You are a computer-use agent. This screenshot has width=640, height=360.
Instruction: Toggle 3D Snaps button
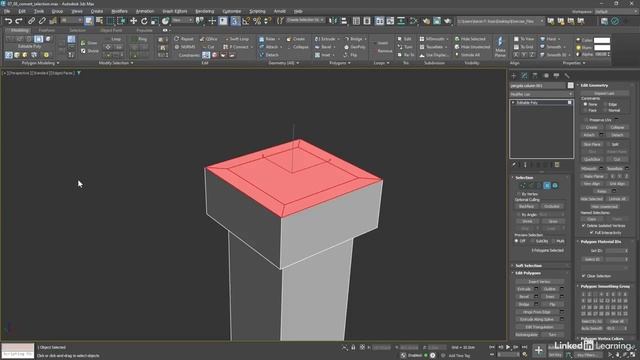236,21
